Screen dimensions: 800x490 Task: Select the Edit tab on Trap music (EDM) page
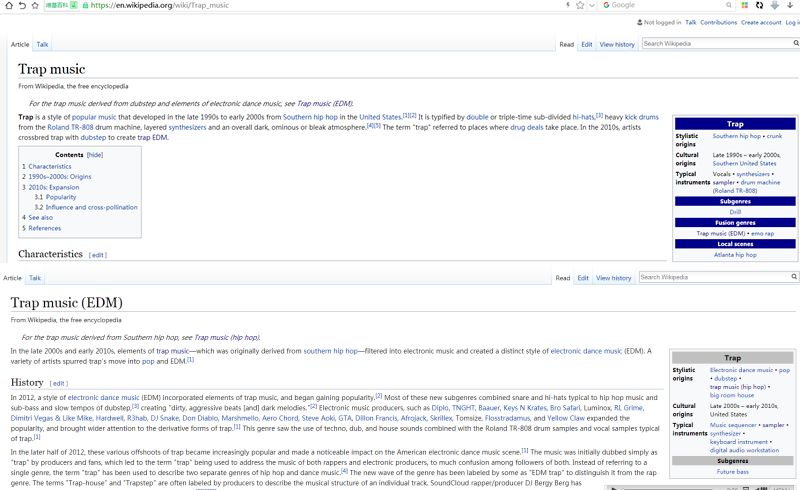[583, 278]
